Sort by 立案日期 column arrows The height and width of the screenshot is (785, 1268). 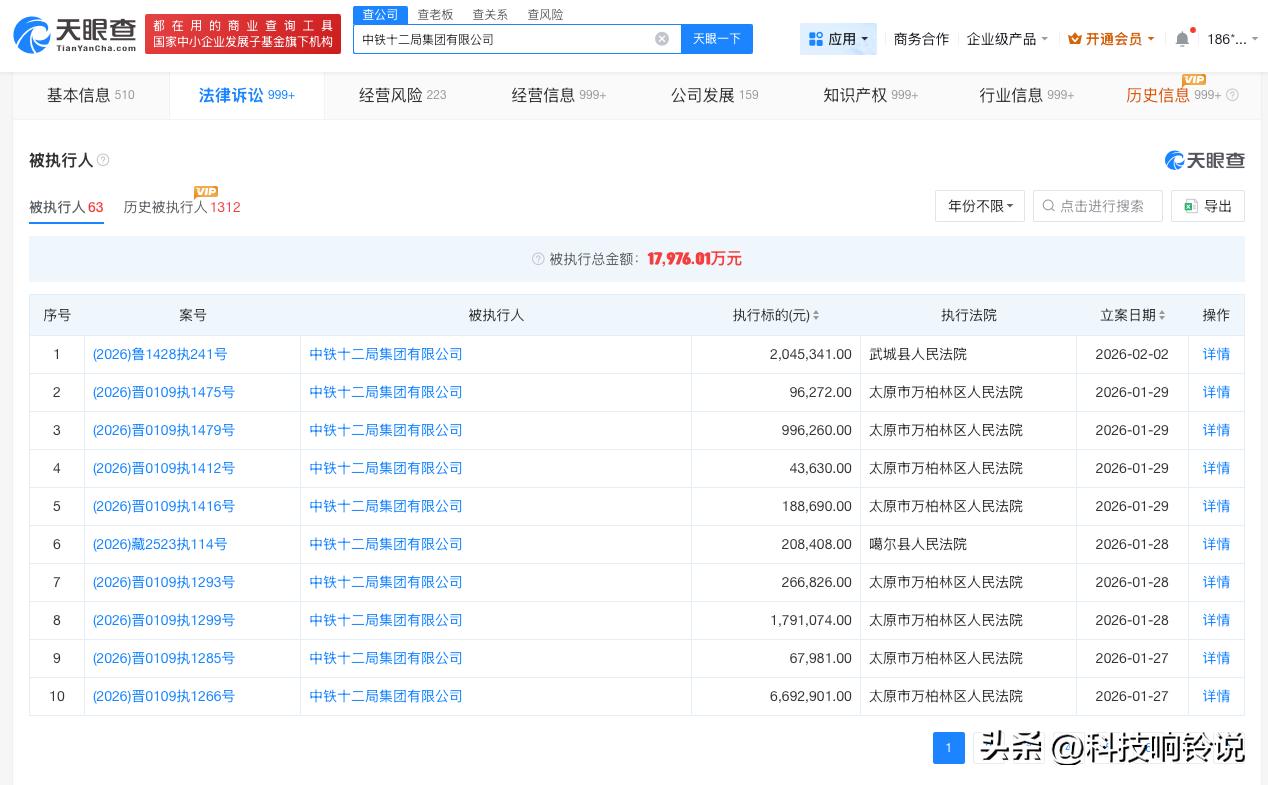[x=1162, y=316]
